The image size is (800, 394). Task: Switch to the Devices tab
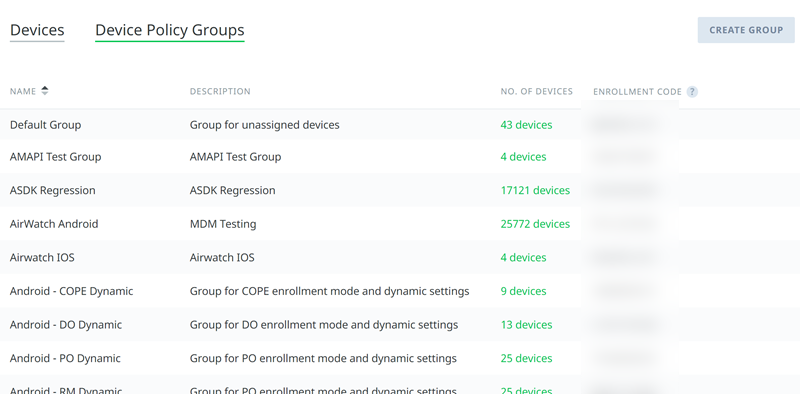(37, 30)
